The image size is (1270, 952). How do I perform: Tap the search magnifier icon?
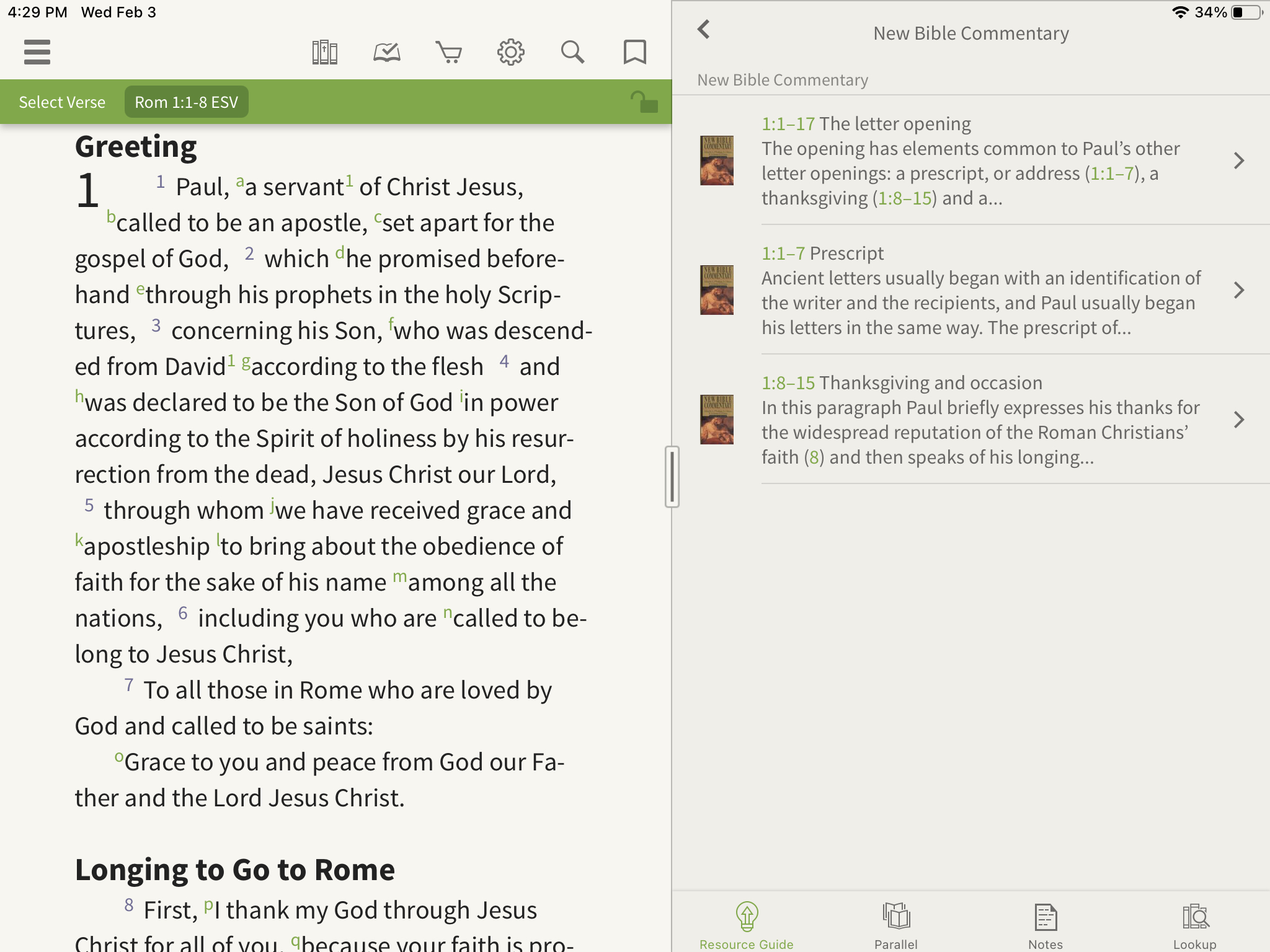(572, 52)
